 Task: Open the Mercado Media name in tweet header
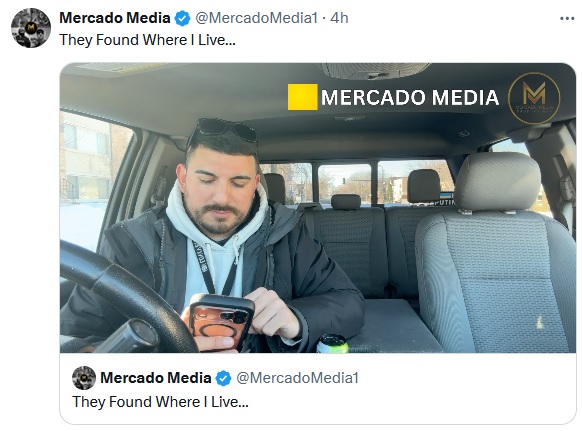point(115,18)
